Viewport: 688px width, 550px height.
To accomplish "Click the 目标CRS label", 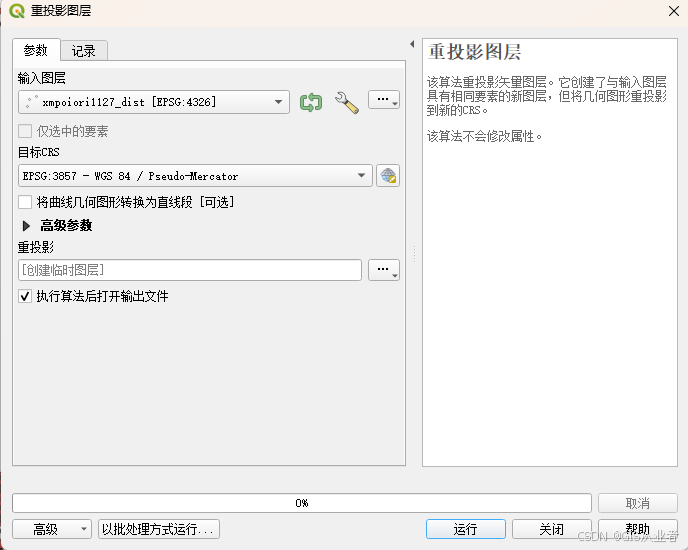I will 39,152.
